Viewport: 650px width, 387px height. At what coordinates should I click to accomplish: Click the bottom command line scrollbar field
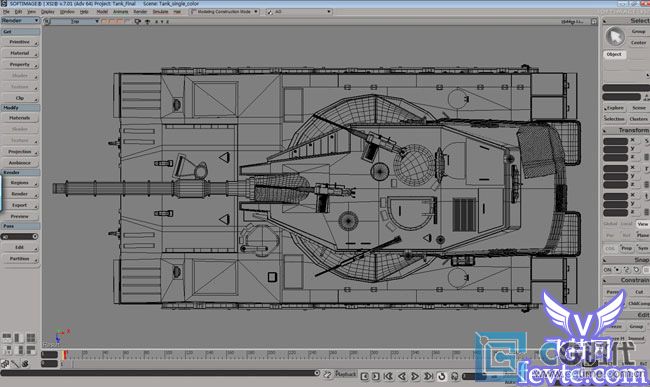click(160, 373)
